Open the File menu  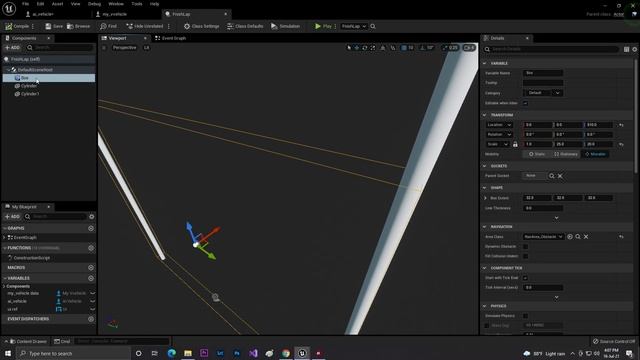(x=25, y=4)
